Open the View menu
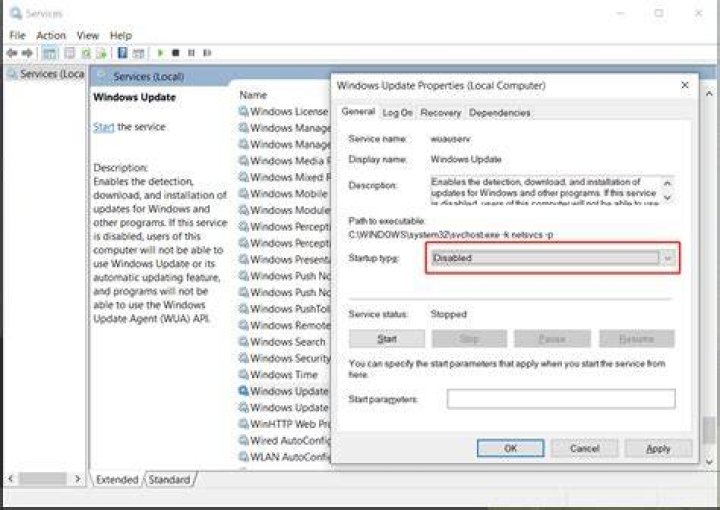This screenshot has width=720, height=510. click(88, 35)
